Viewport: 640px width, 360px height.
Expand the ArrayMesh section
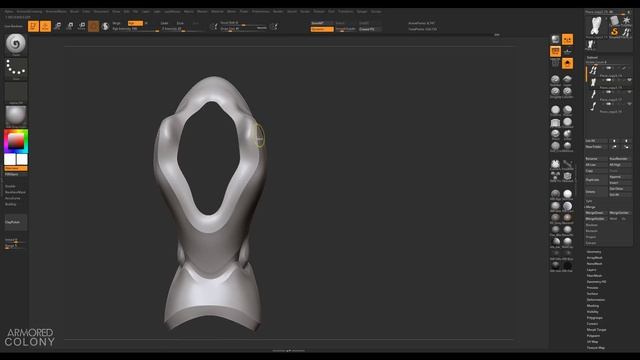tap(595, 258)
